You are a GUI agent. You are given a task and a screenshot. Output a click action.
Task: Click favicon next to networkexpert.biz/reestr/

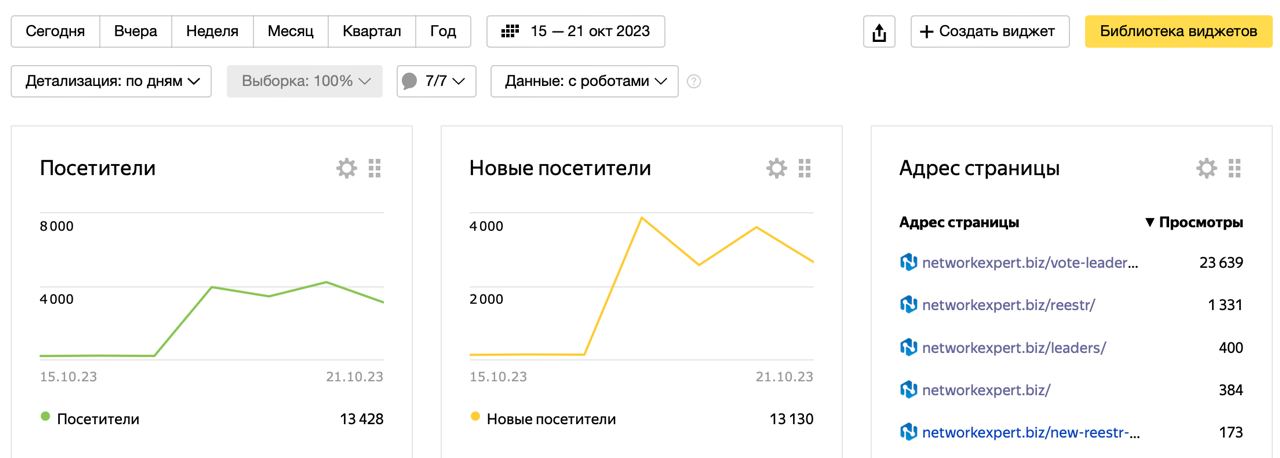click(x=908, y=304)
